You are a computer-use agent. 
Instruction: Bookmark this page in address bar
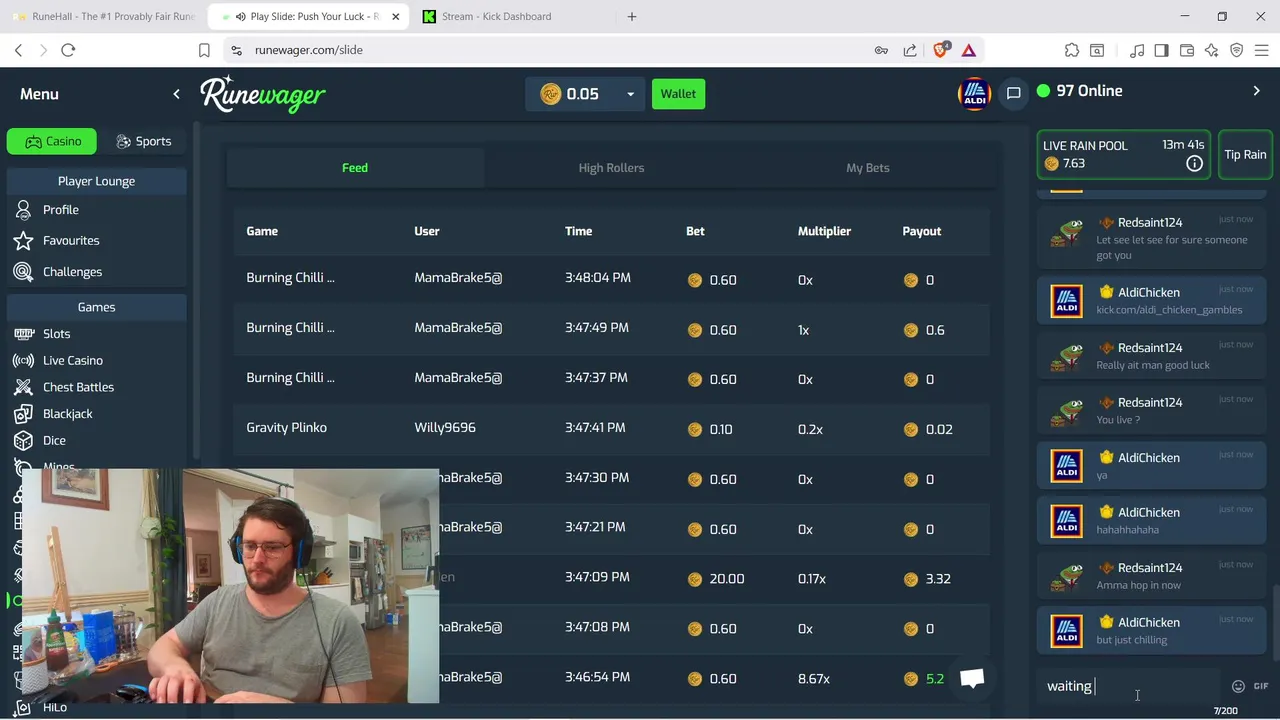[204, 50]
